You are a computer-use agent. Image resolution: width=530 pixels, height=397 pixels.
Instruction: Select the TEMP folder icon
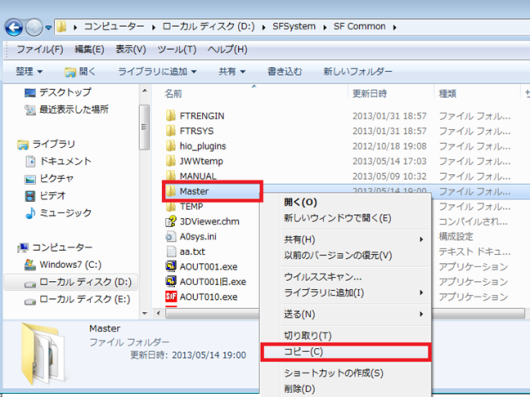[x=171, y=206]
